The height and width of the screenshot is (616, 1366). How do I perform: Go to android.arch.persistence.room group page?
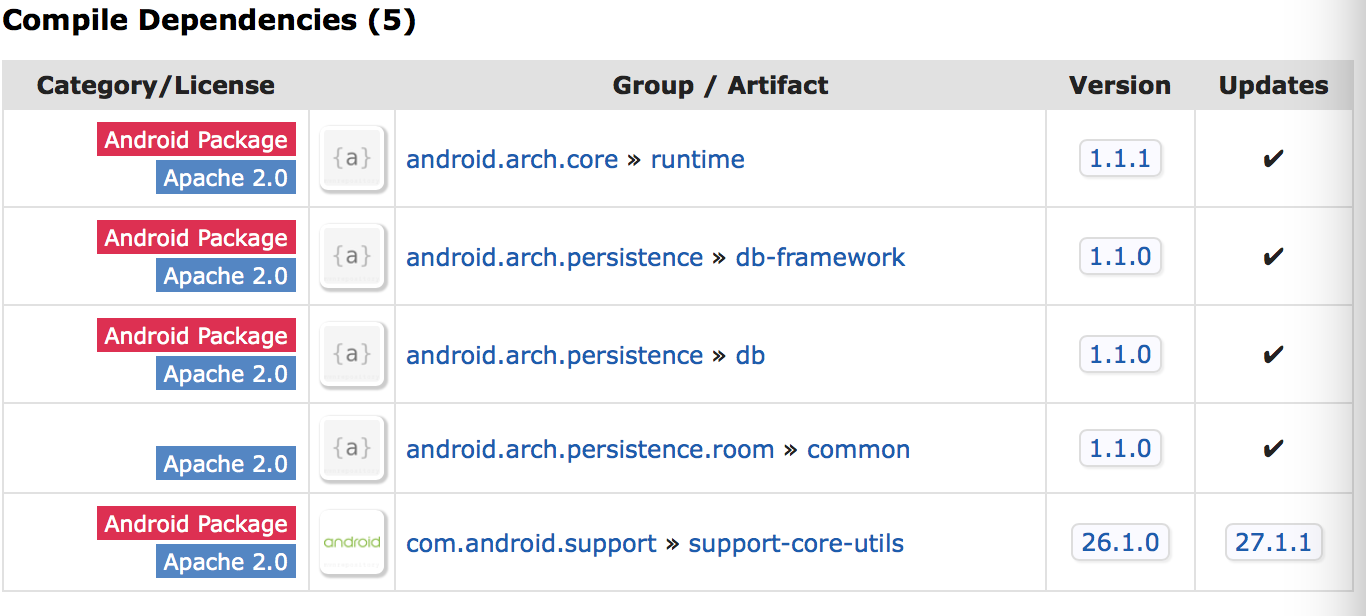click(590, 450)
